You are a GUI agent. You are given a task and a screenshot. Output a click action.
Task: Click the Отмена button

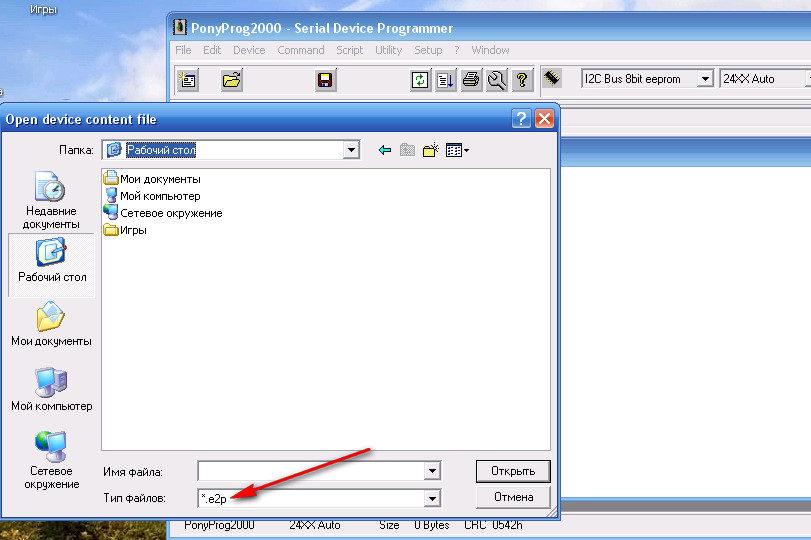(513, 497)
